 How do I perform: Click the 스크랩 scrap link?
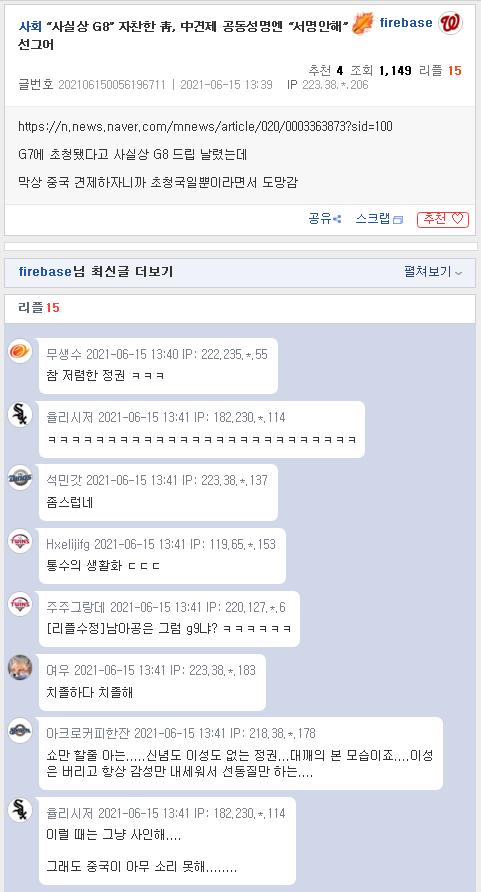click(x=379, y=219)
